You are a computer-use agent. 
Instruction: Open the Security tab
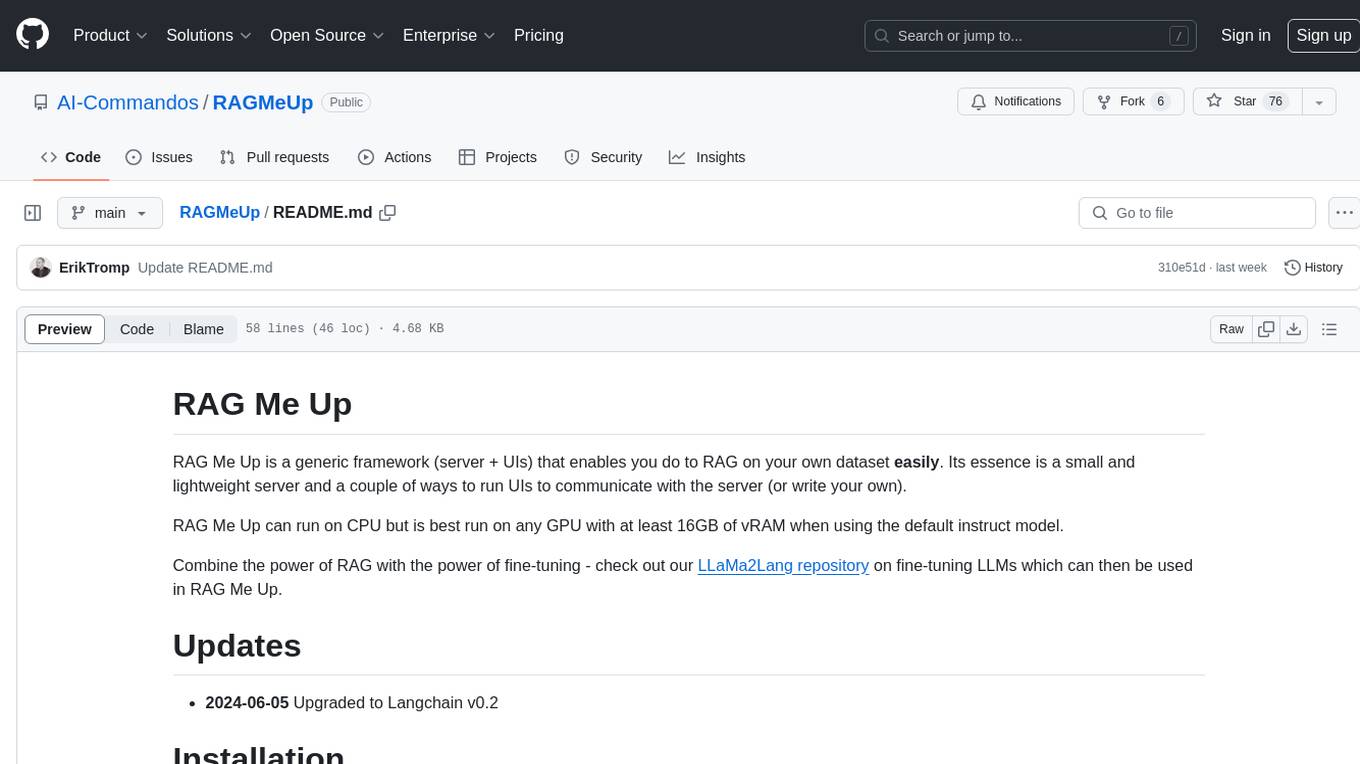(x=603, y=157)
